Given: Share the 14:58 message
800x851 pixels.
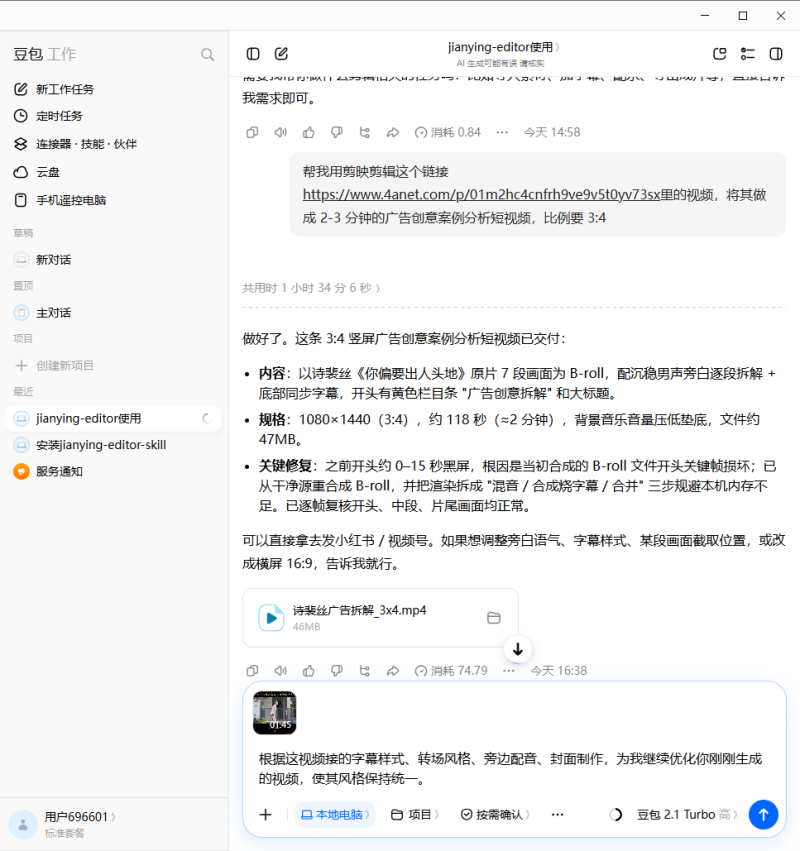Looking at the screenshot, I should (x=393, y=132).
